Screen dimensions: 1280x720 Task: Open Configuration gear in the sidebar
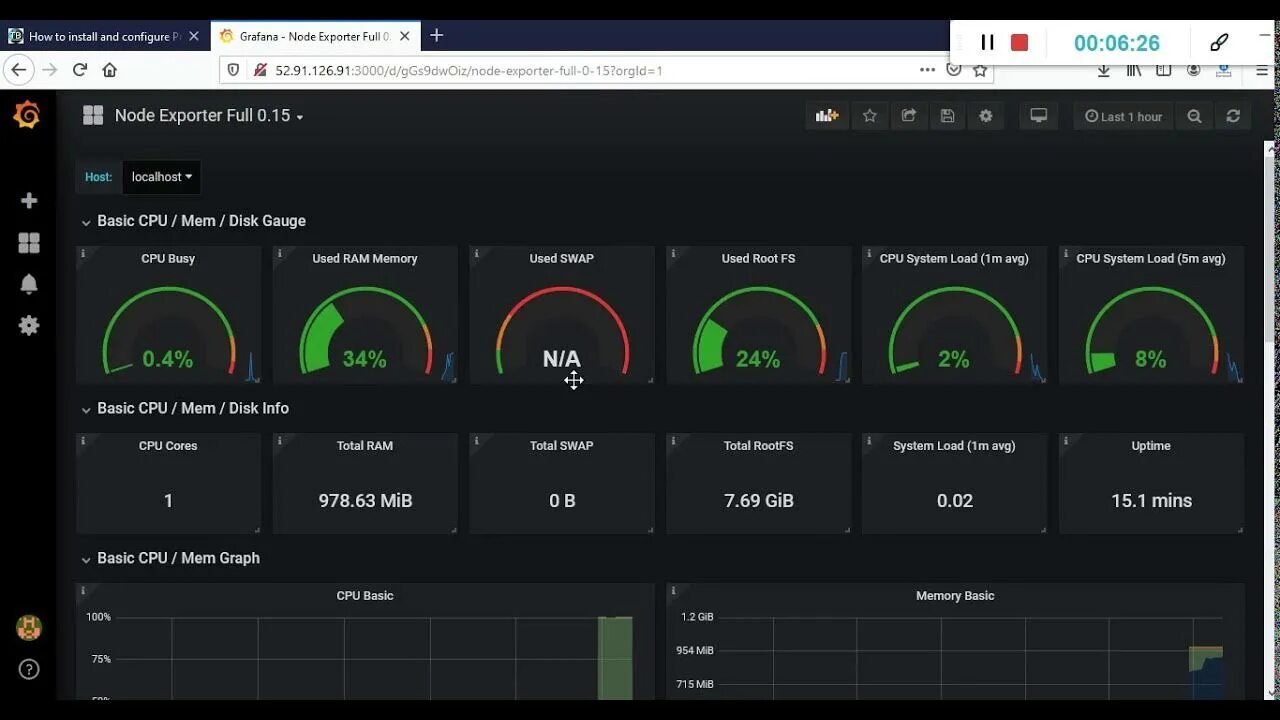(x=29, y=325)
